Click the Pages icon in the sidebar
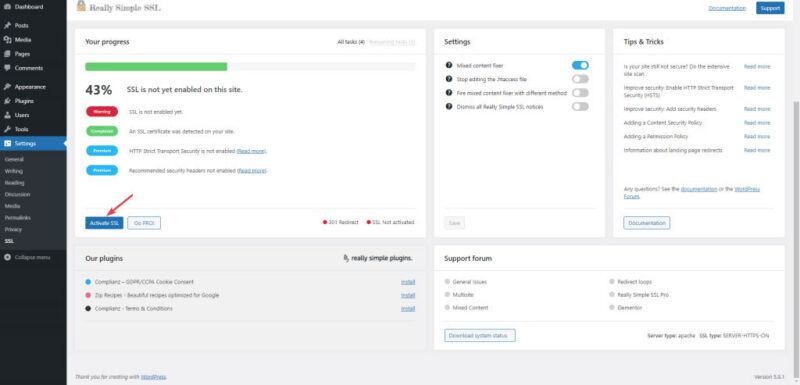The image size is (800, 385). tap(7, 54)
